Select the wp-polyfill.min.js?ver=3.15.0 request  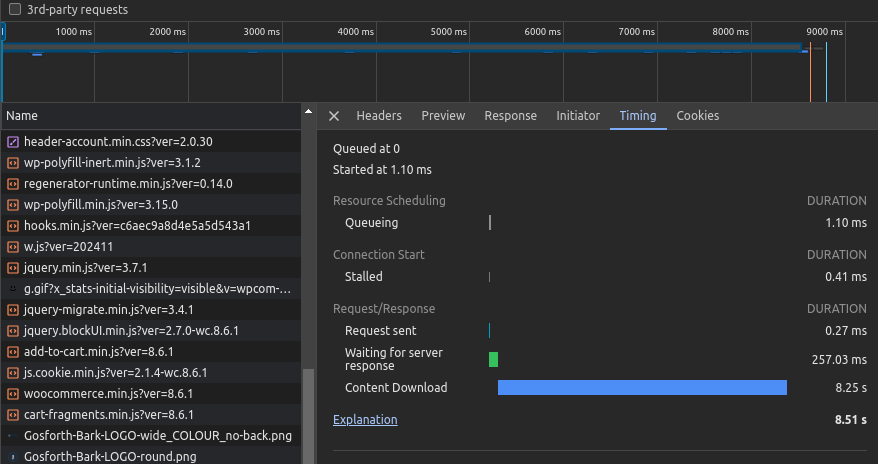coord(151,205)
